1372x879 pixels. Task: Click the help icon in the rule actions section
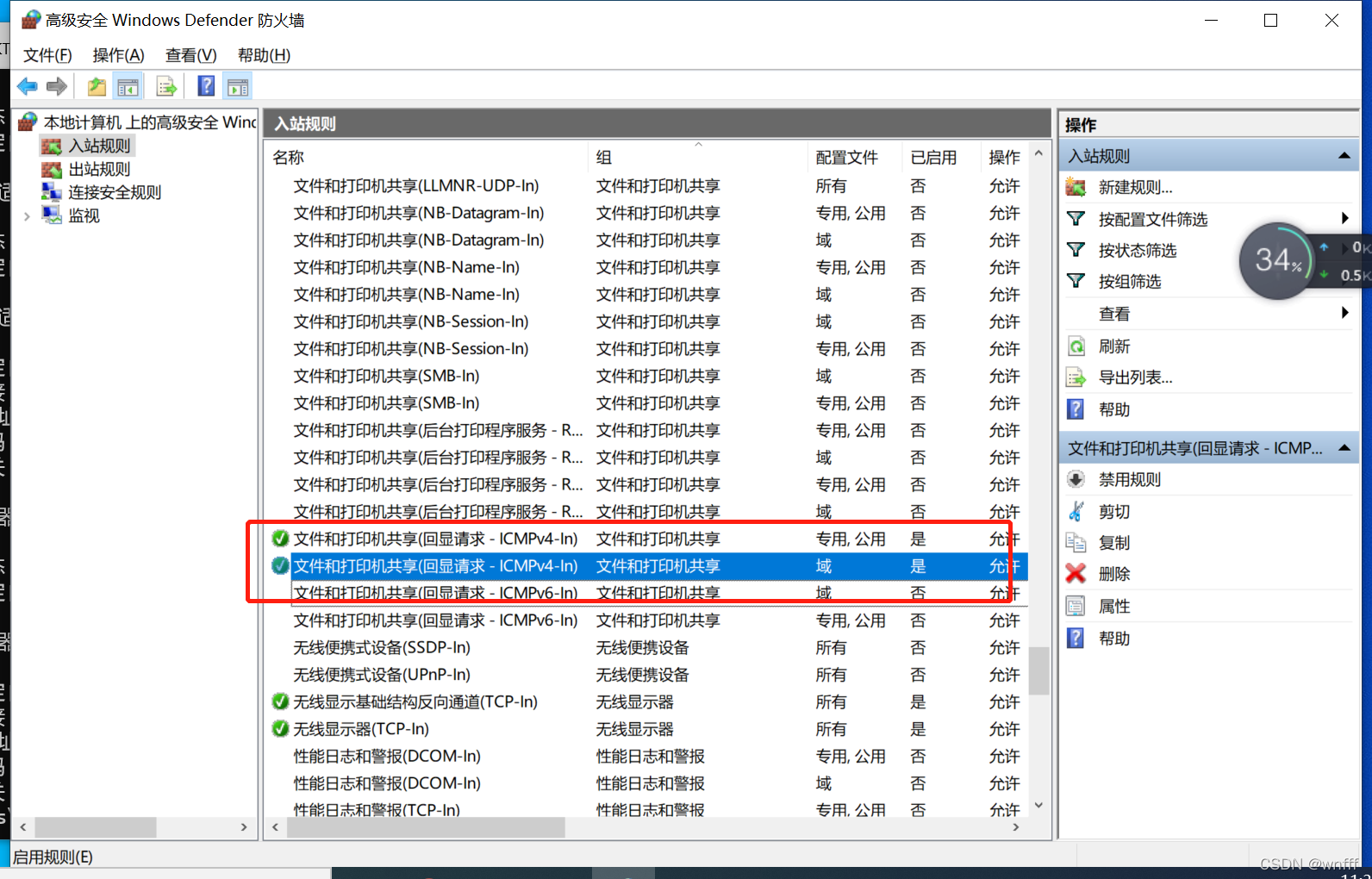pyautogui.click(x=1076, y=638)
